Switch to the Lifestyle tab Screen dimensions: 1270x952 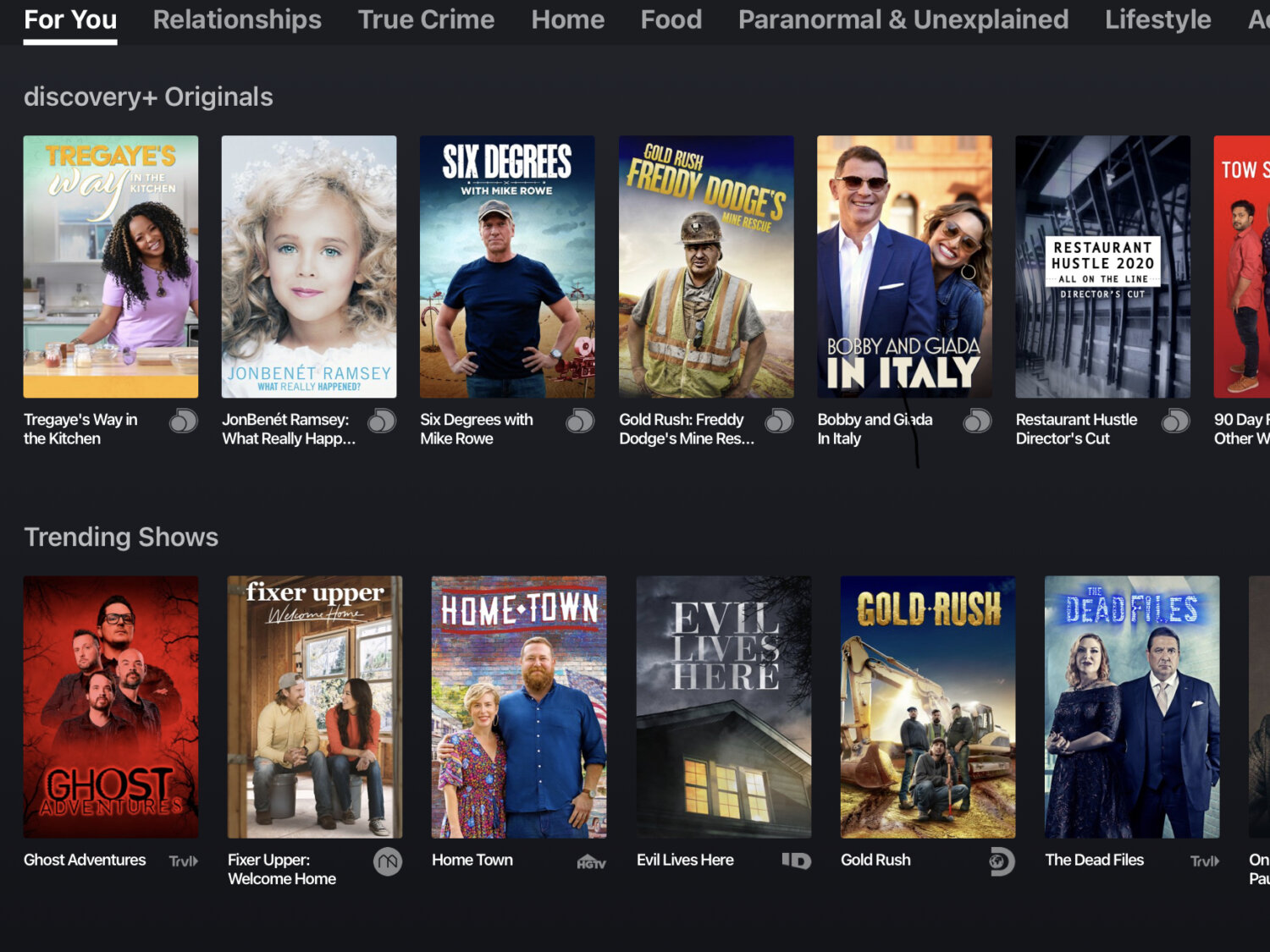[1157, 19]
